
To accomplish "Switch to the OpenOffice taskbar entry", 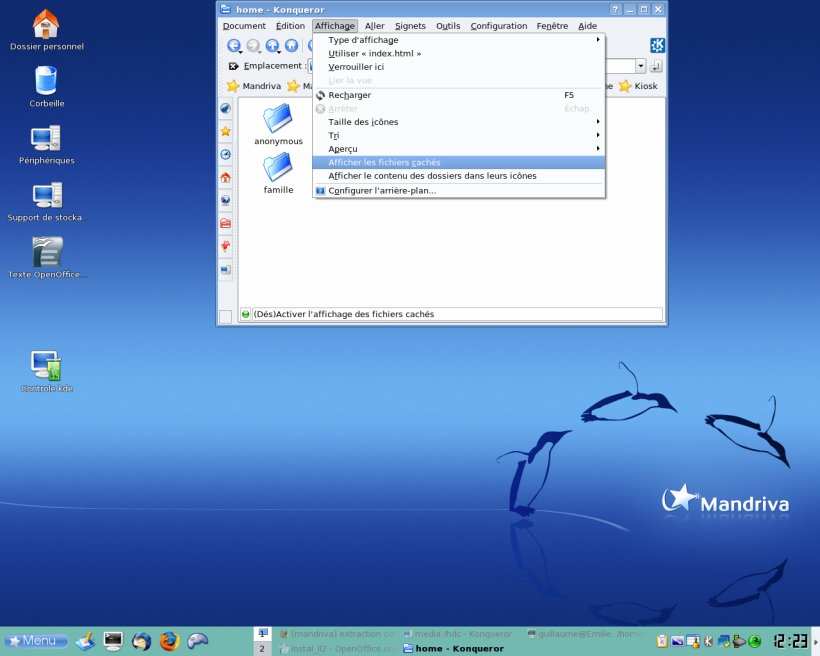I will tap(336, 649).
